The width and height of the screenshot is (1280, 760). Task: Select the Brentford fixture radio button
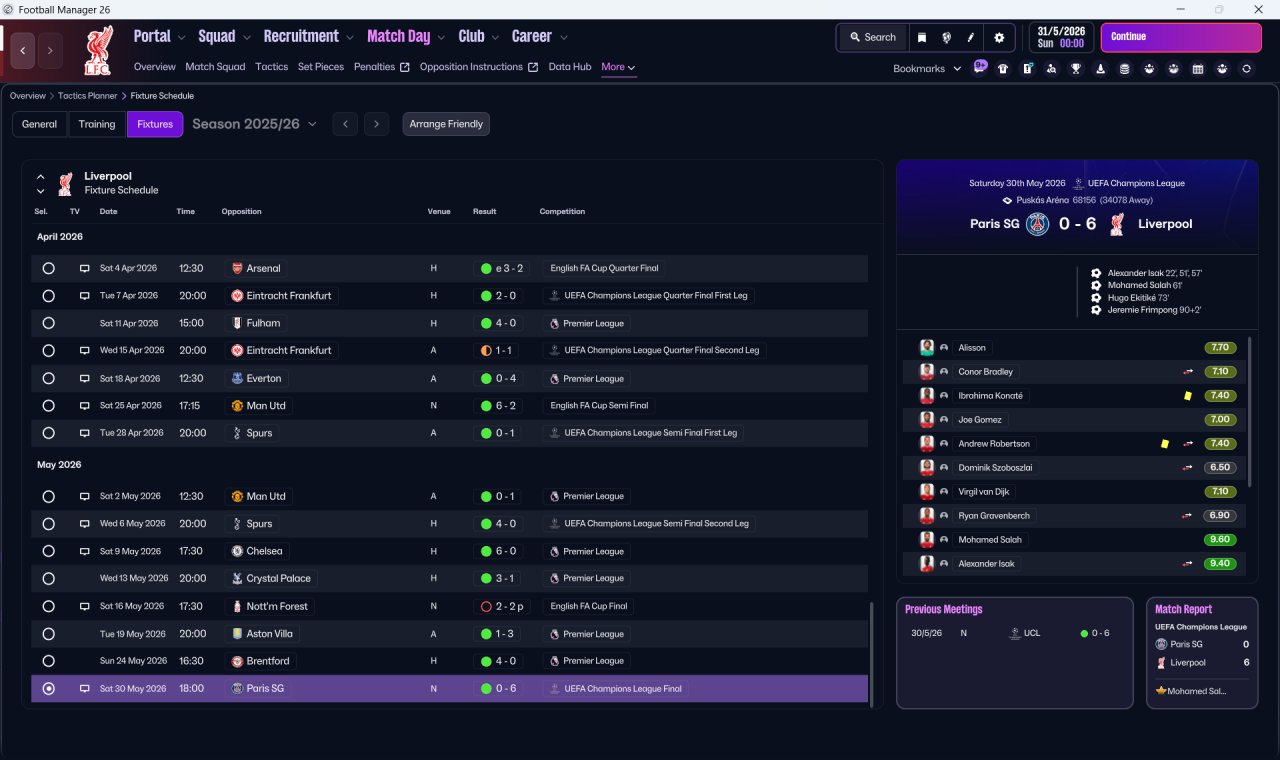[48, 661]
